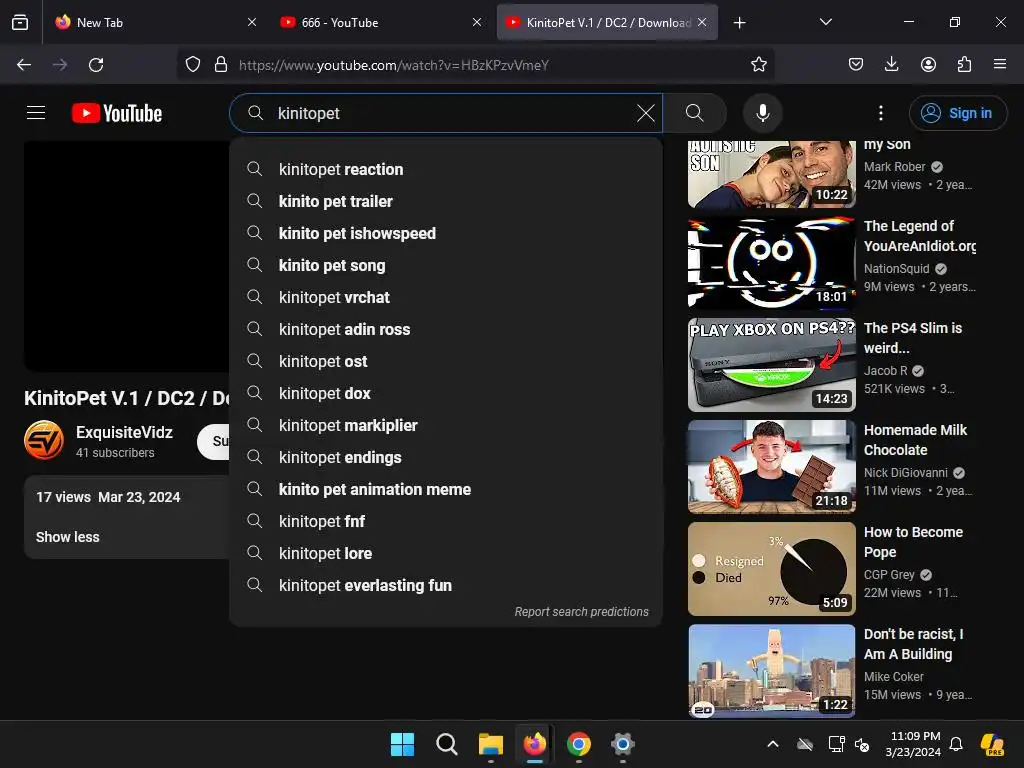Choose the kinitopet dox suggestion
This screenshot has height=768, width=1024.
446,393
